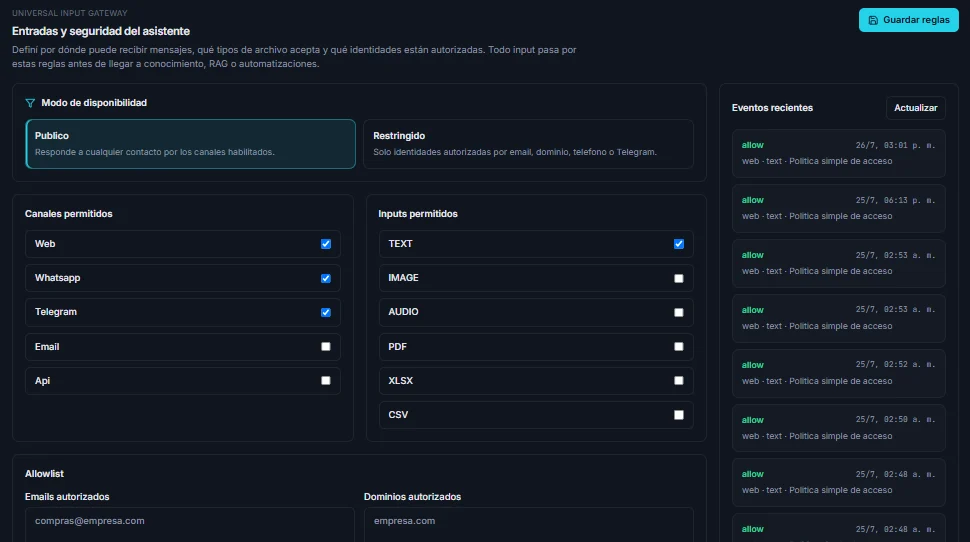
Task: Open the allow event from 25/7, 02:52 a. m.
Action: (x=838, y=373)
